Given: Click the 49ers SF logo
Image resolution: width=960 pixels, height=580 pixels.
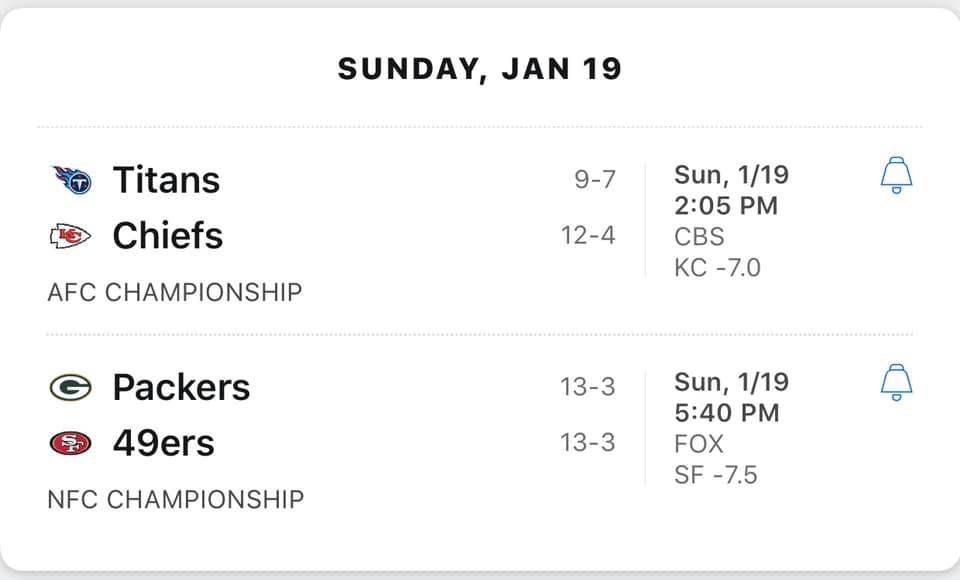Looking at the screenshot, I should coord(70,443).
